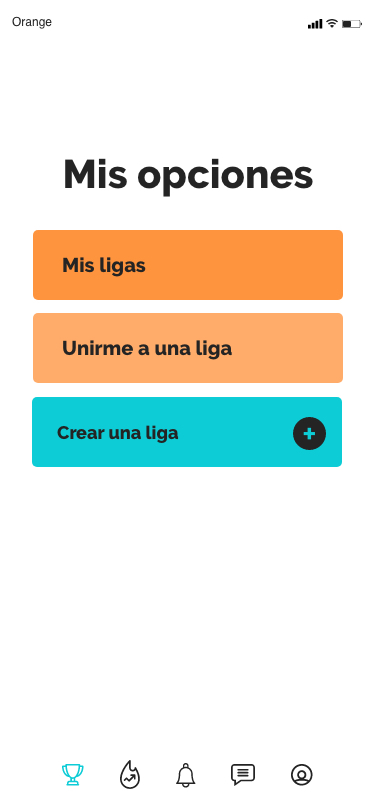Open the Mis ligas card
375x812 pixels.
coord(188,265)
